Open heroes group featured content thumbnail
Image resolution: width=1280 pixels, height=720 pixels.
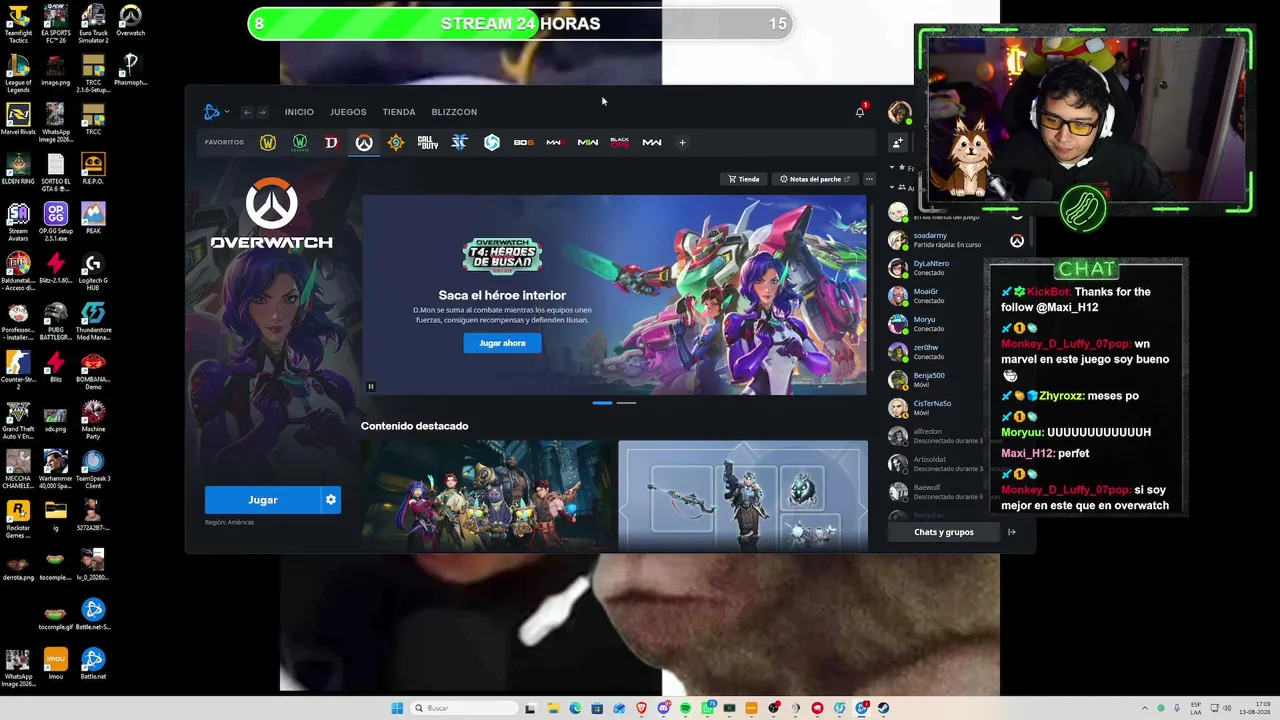(487, 496)
